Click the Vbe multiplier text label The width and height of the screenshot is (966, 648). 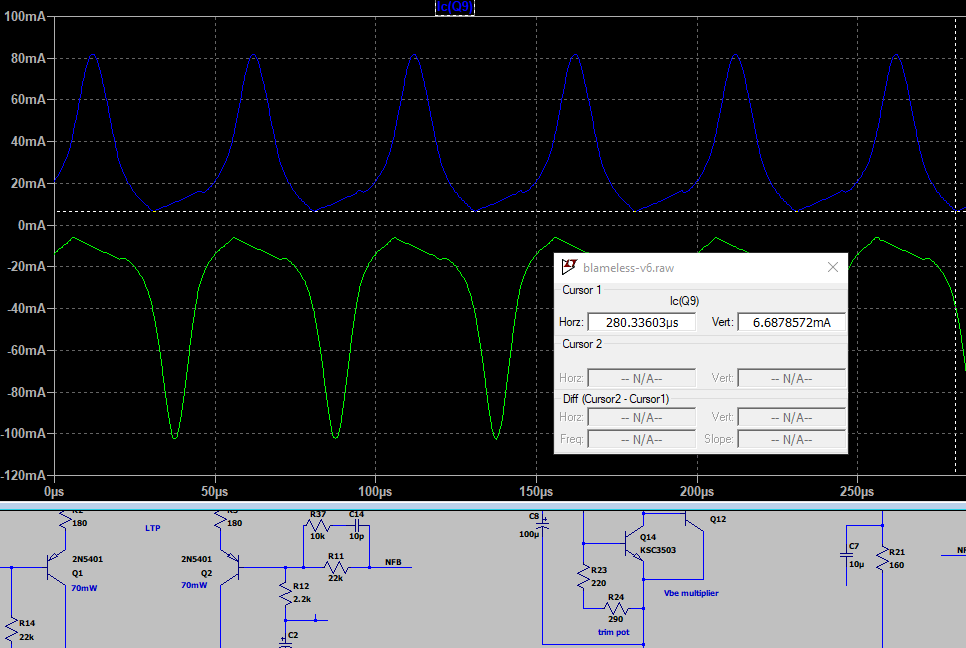[691, 593]
